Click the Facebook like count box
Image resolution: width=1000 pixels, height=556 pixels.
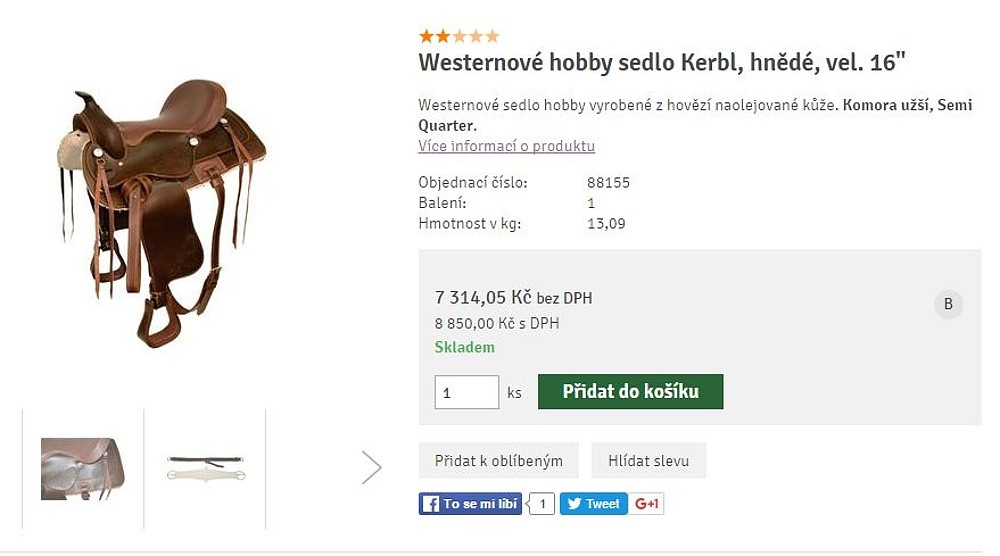(541, 504)
